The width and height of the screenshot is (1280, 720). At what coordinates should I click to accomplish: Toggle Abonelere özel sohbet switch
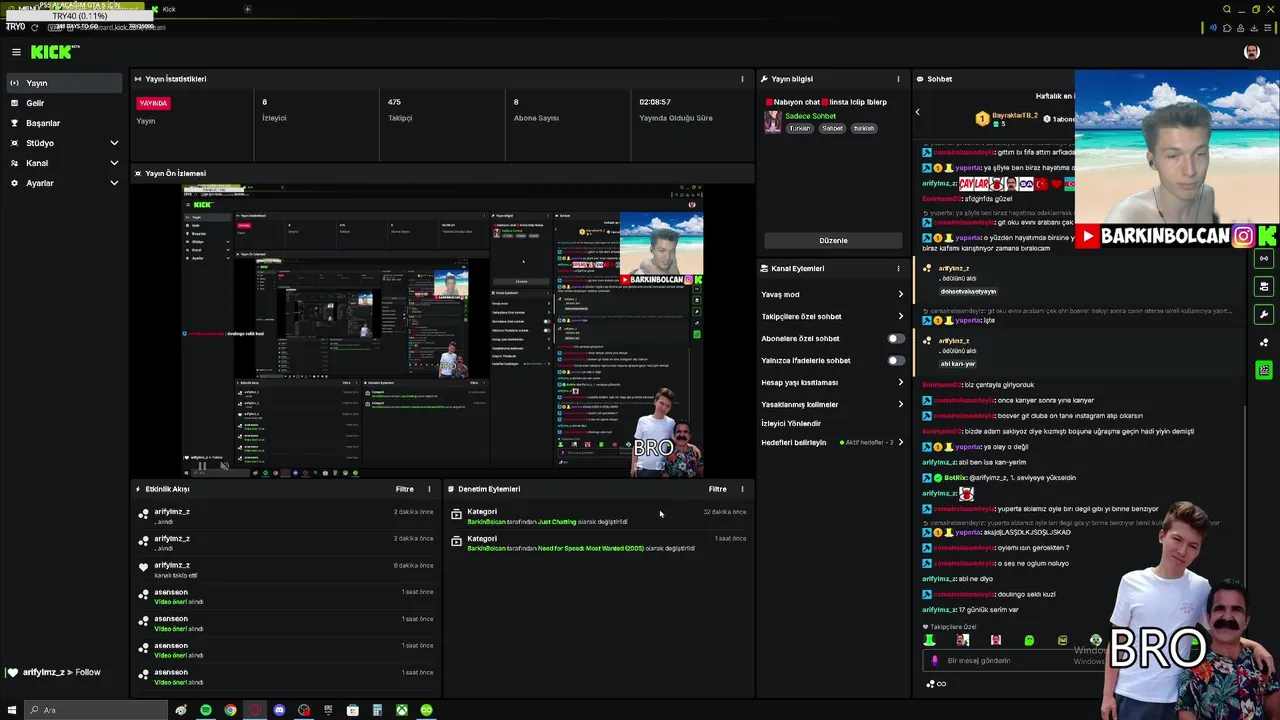[x=896, y=339]
